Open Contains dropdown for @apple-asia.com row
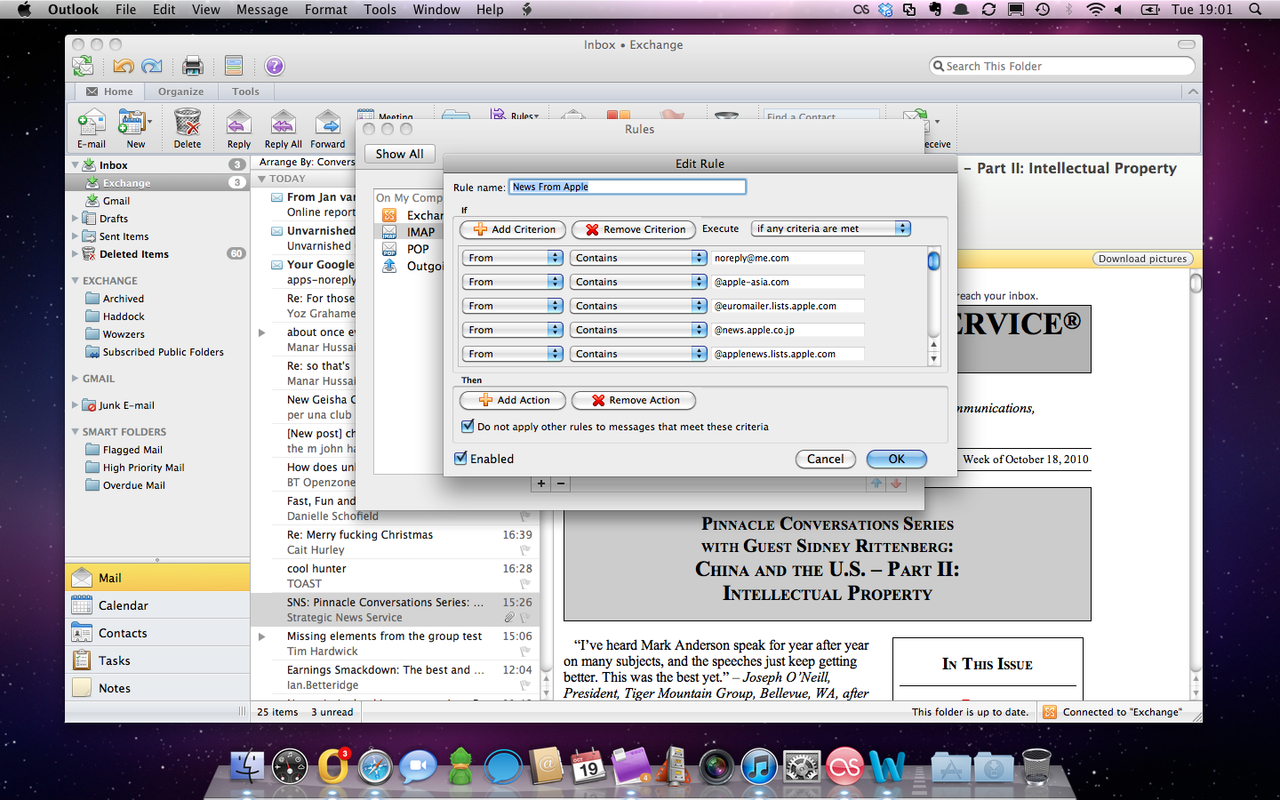 point(640,281)
